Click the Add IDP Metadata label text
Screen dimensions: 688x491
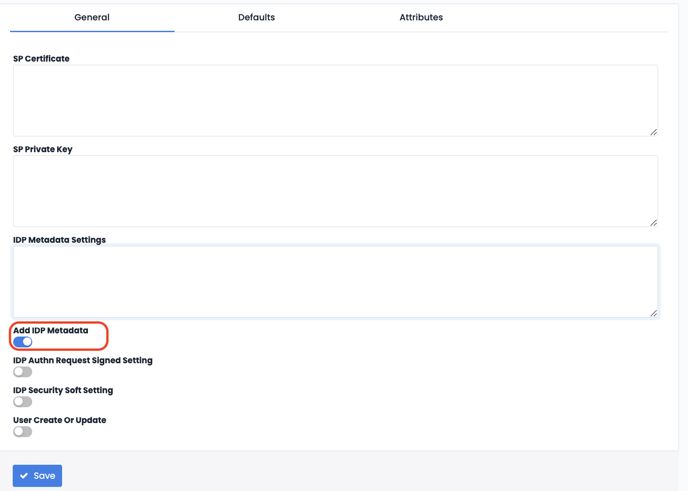click(x=50, y=330)
